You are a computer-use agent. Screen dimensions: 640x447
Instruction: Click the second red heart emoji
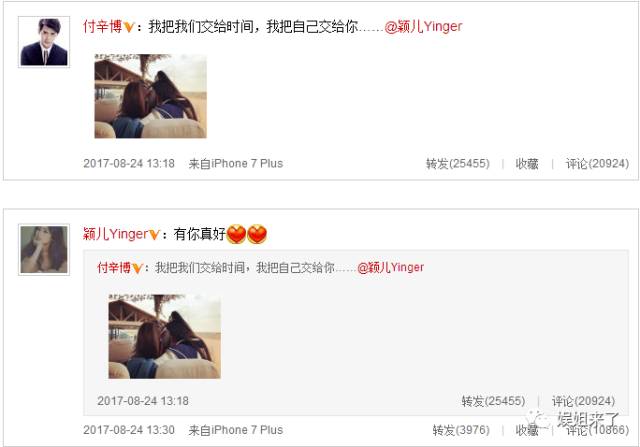pos(257,234)
